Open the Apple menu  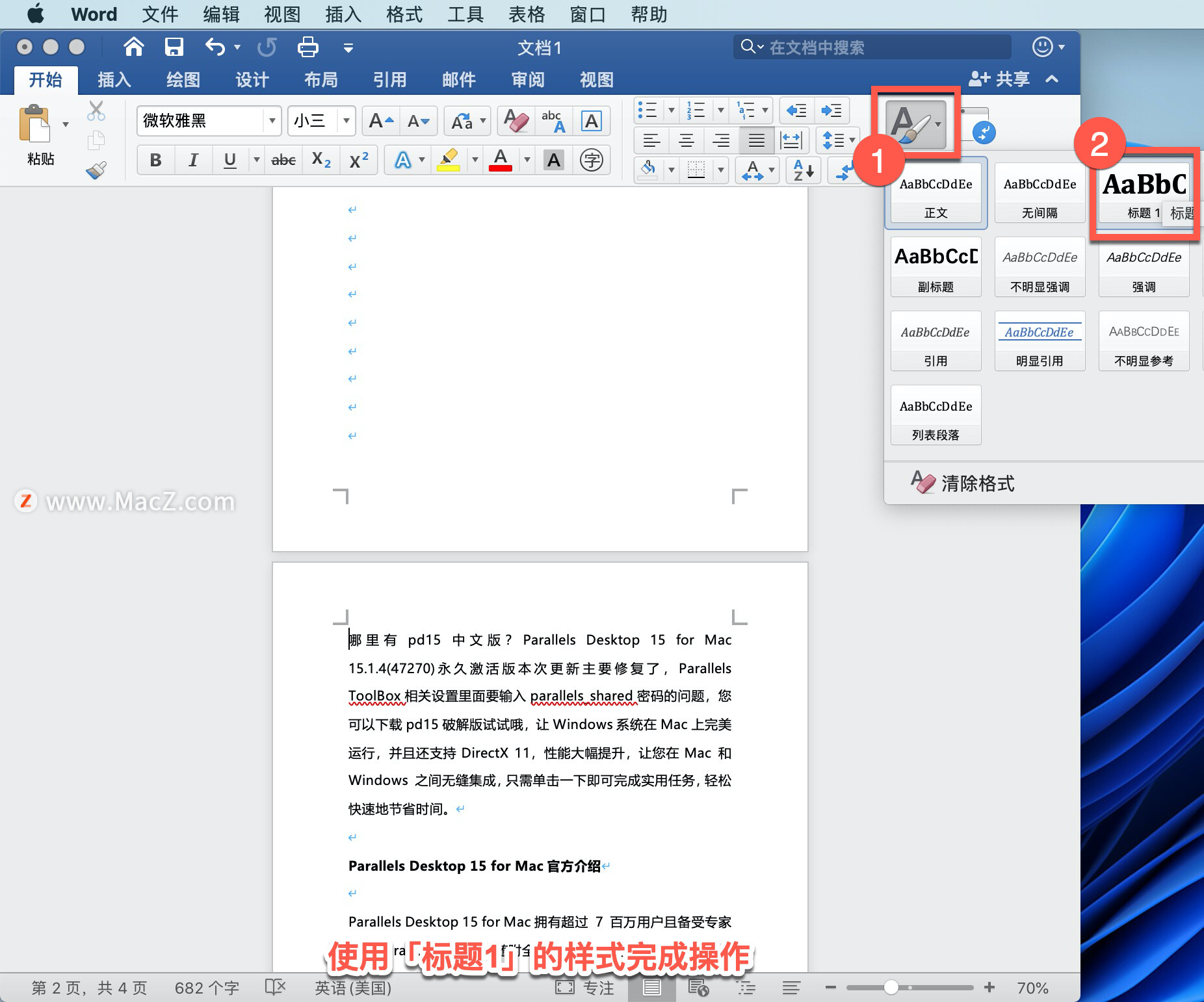click(x=35, y=14)
